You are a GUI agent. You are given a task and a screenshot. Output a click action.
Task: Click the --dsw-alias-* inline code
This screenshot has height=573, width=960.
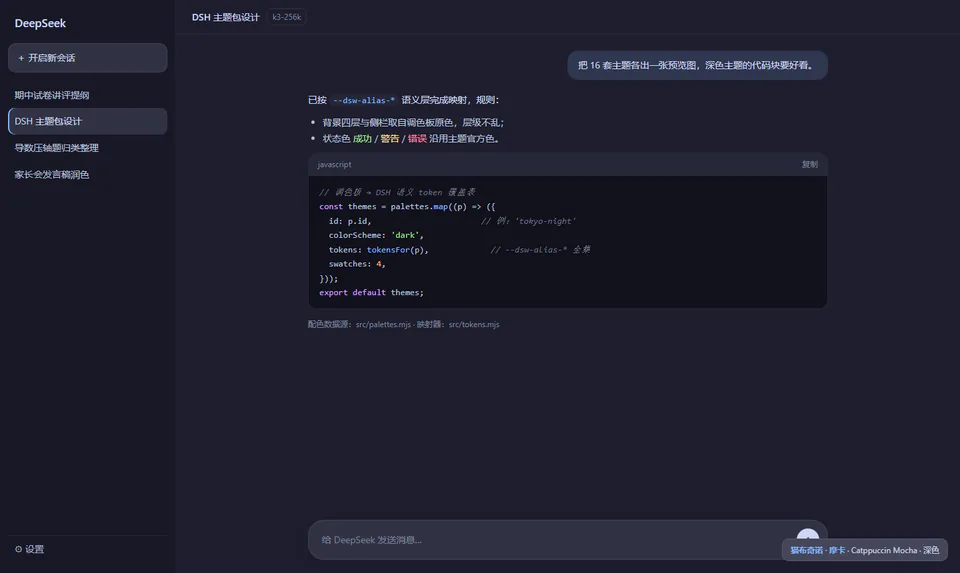[x=364, y=100]
